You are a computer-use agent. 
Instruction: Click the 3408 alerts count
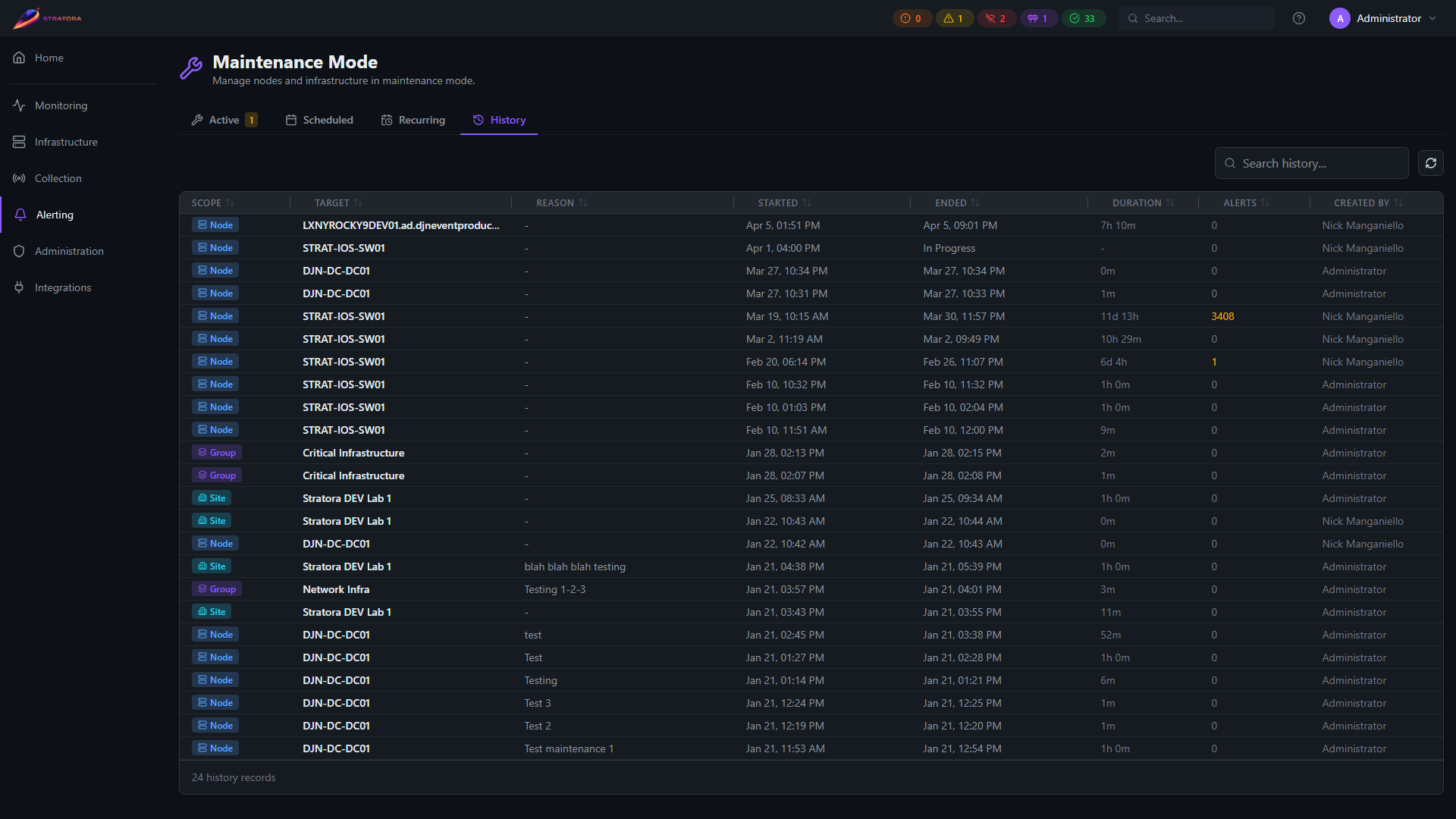(1222, 316)
